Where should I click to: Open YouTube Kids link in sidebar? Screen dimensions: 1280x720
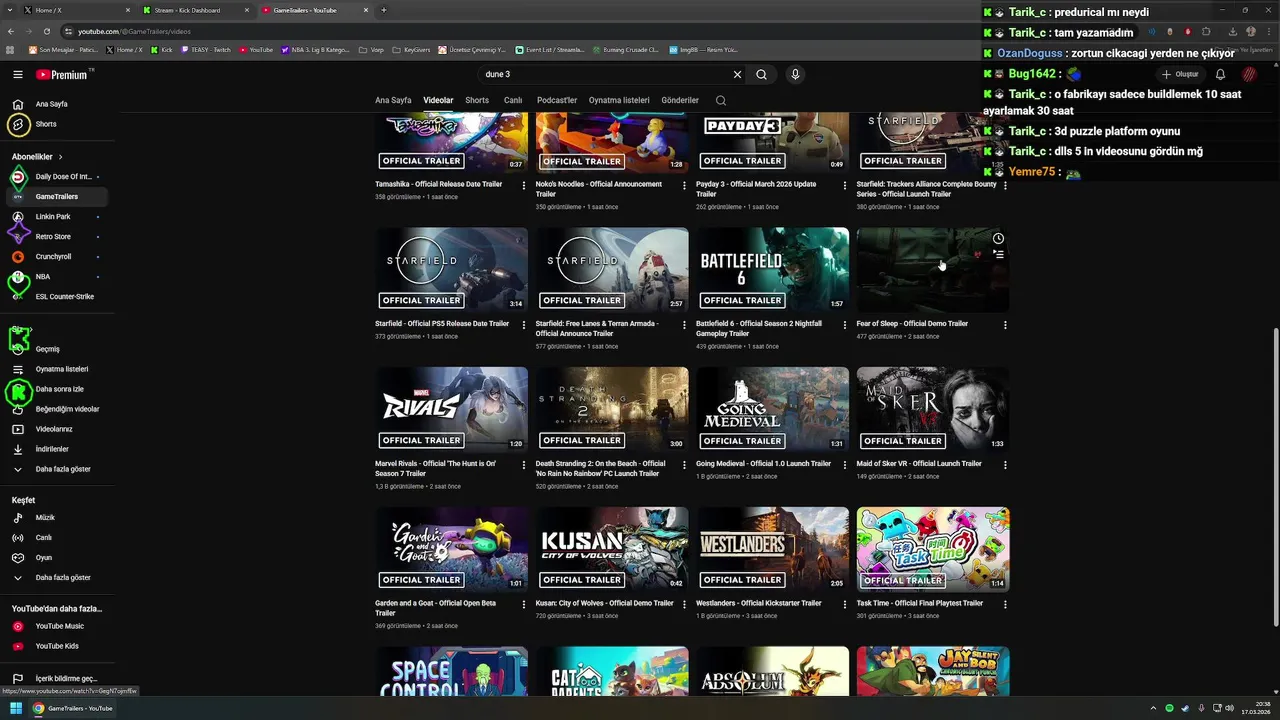56,646
